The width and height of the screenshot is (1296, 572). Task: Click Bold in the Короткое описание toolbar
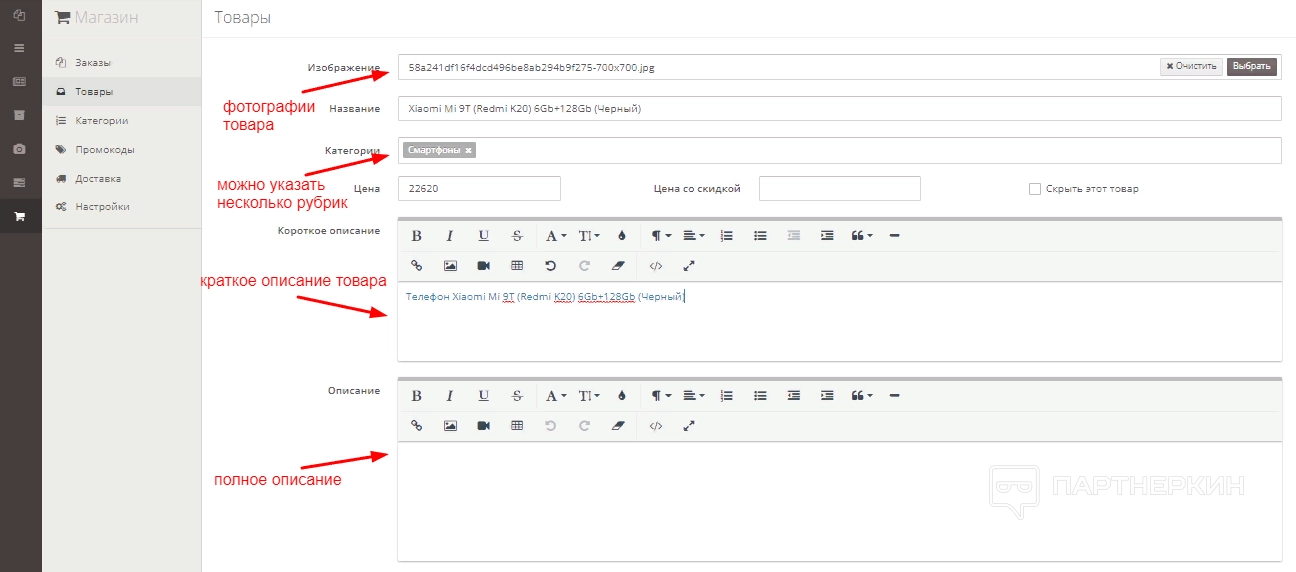click(x=417, y=236)
